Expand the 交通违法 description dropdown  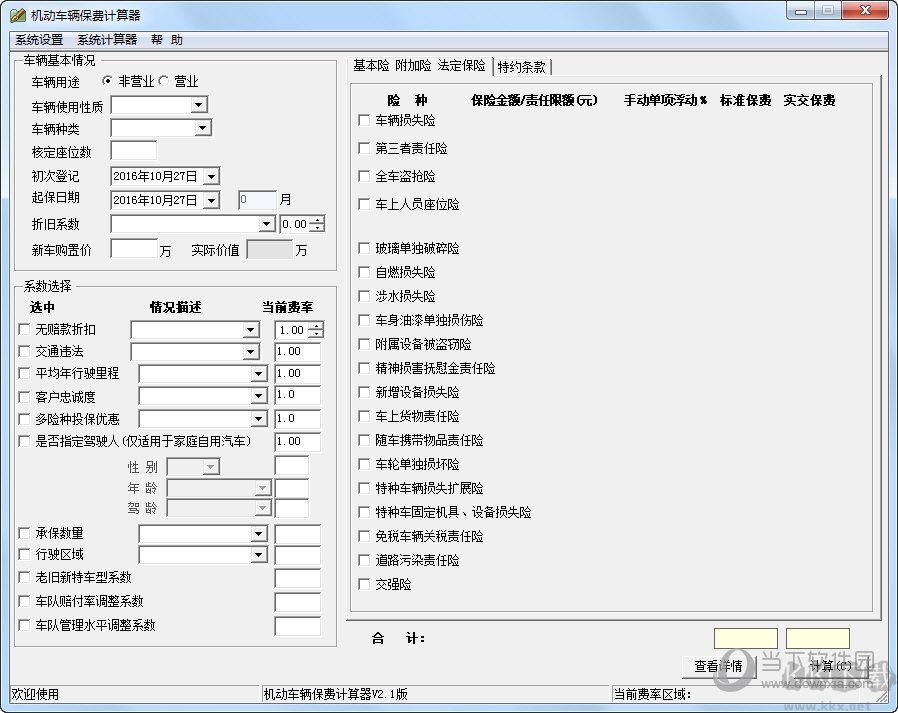(x=250, y=352)
